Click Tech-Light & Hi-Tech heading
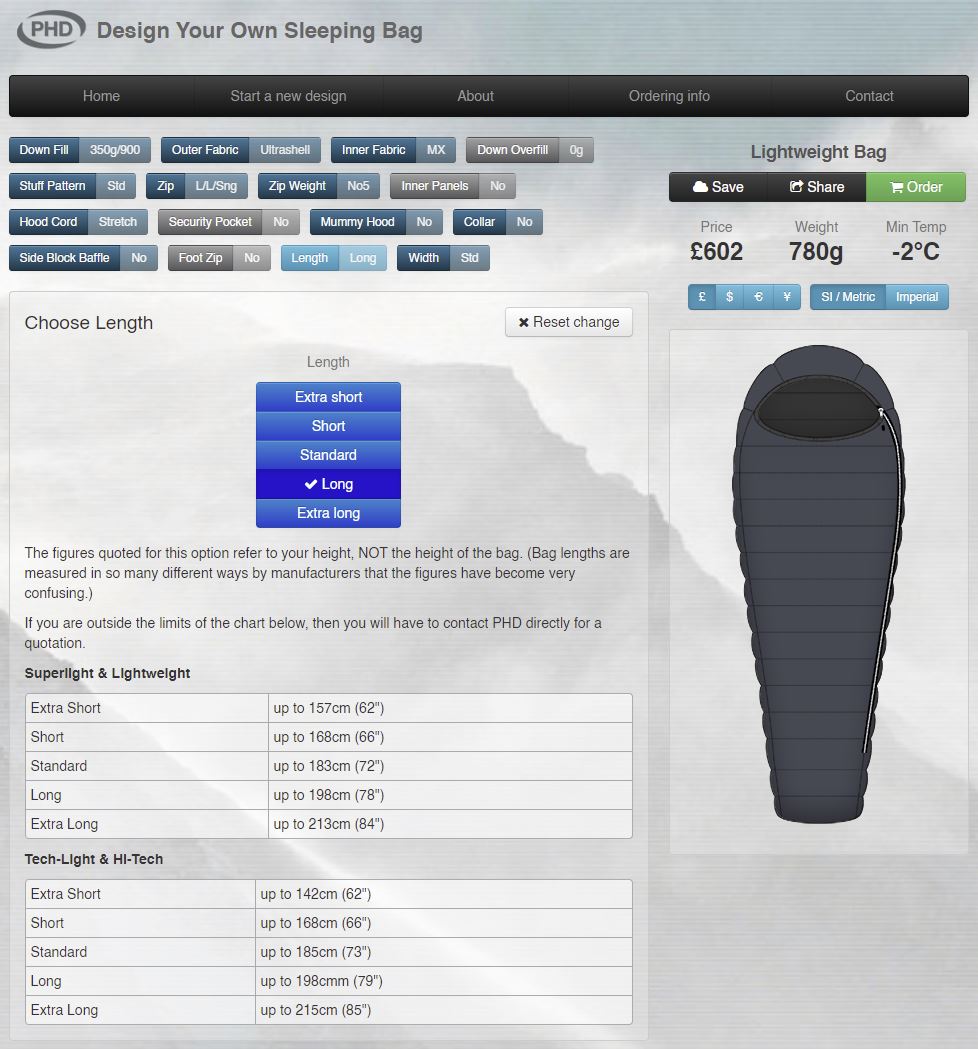Viewport: 978px width, 1049px height. 94,859
